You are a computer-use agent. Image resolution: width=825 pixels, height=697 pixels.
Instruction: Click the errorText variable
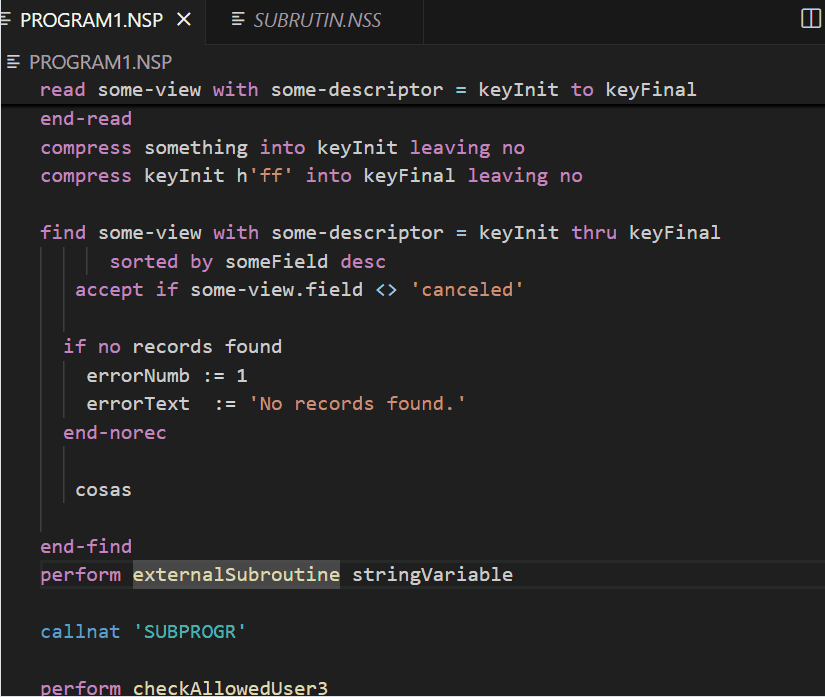pos(138,404)
